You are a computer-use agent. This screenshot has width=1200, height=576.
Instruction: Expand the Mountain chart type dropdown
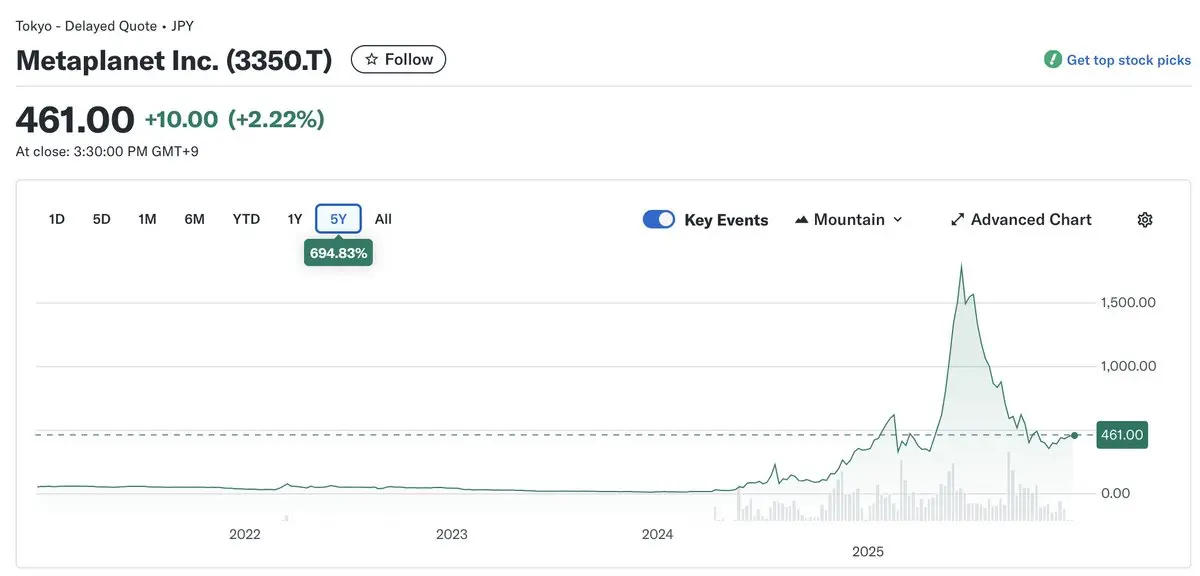click(897, 220)
